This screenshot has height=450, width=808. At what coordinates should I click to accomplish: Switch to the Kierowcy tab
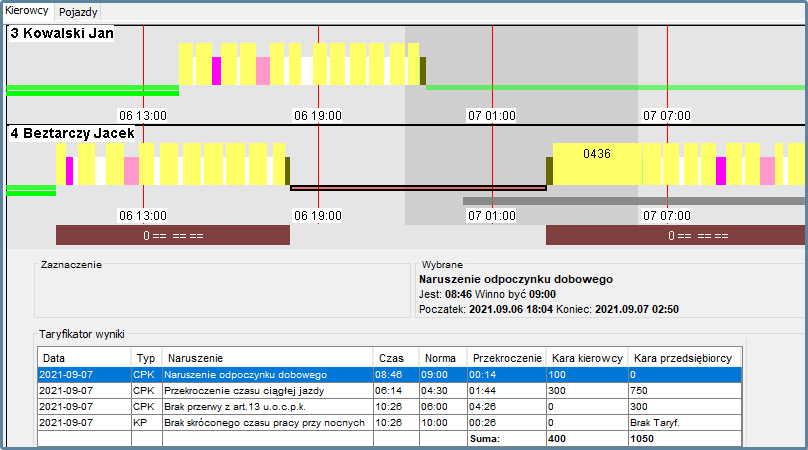point(27,11)
